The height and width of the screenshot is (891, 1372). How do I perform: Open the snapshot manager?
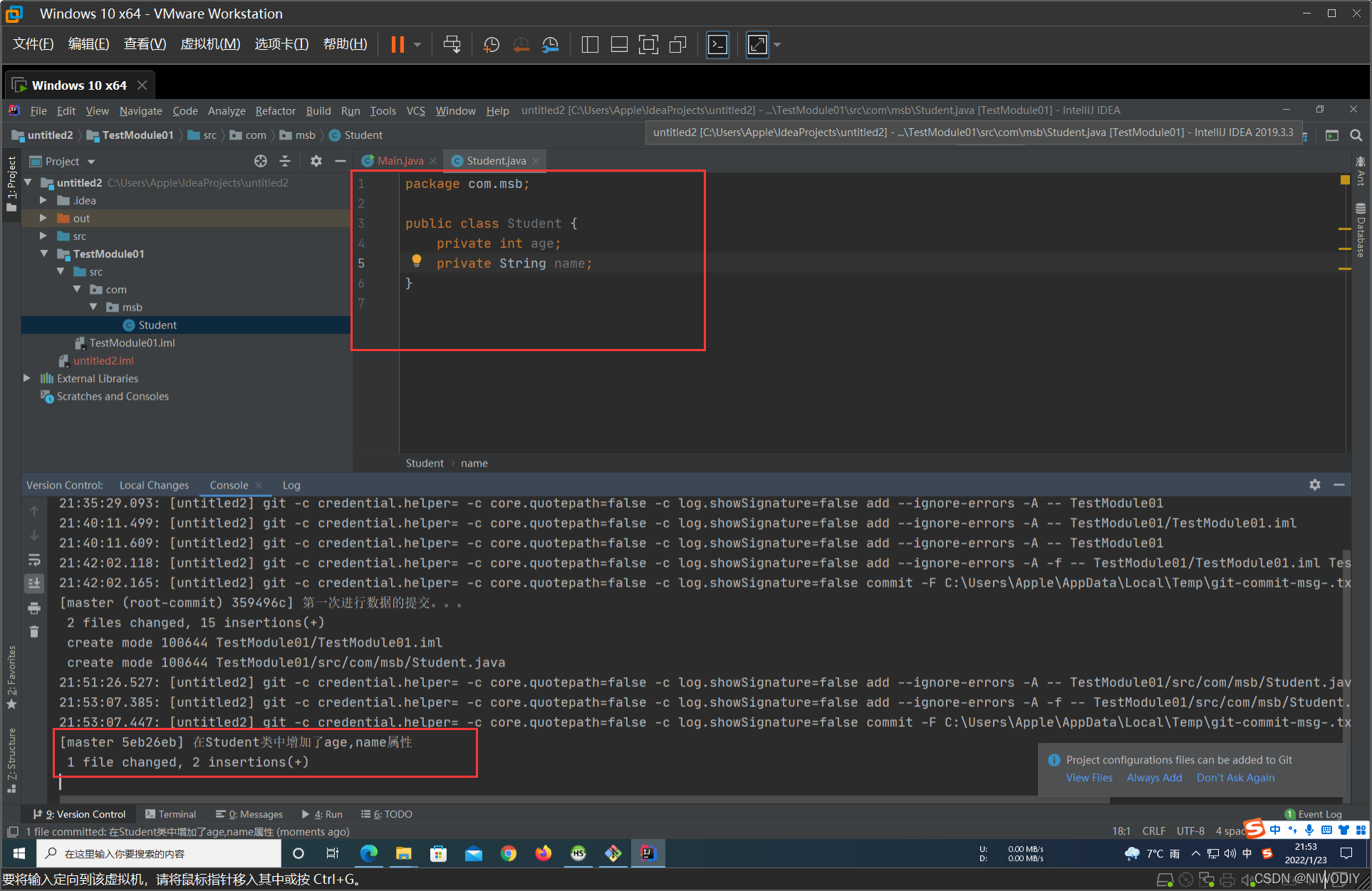550,44
